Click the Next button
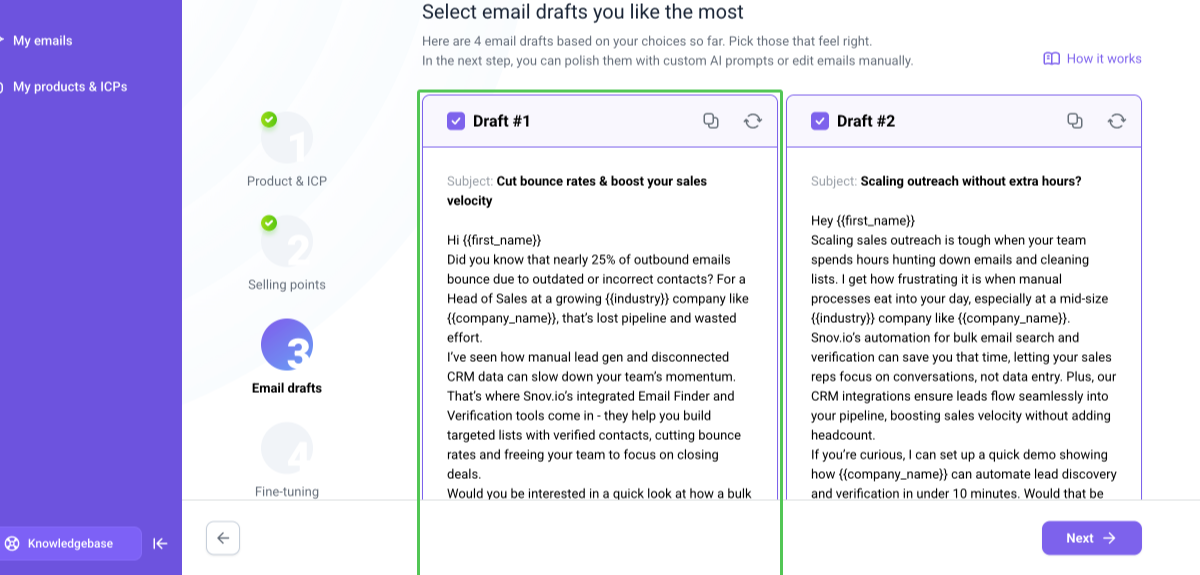Image resolution: width=1200 pixels, height=575 pixels. click(1092, 538)
